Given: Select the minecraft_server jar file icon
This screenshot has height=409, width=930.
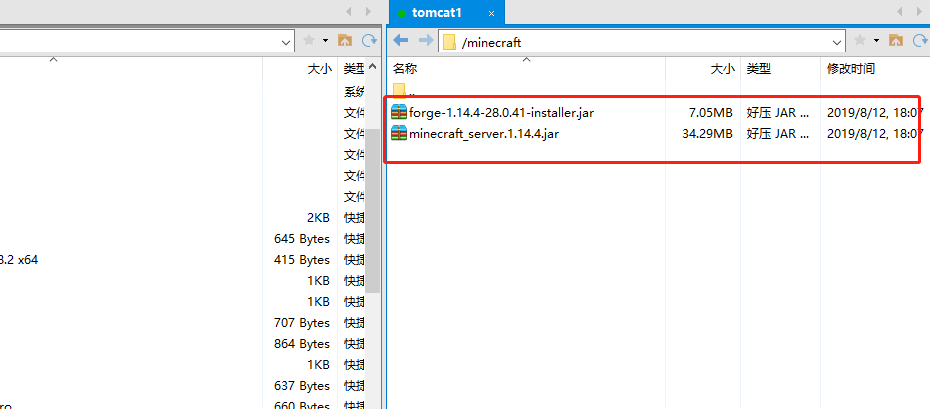Looking at the screenshot, I should coord(399,133).
